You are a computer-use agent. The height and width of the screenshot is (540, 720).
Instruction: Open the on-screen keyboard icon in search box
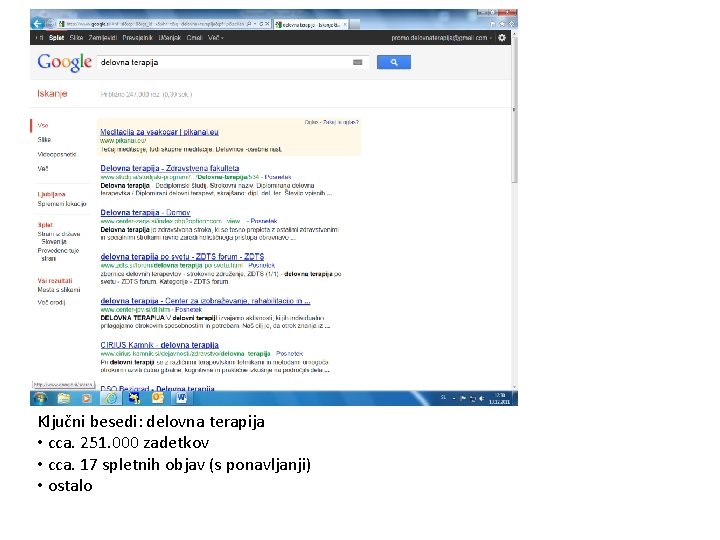click(x=357, y=62)
